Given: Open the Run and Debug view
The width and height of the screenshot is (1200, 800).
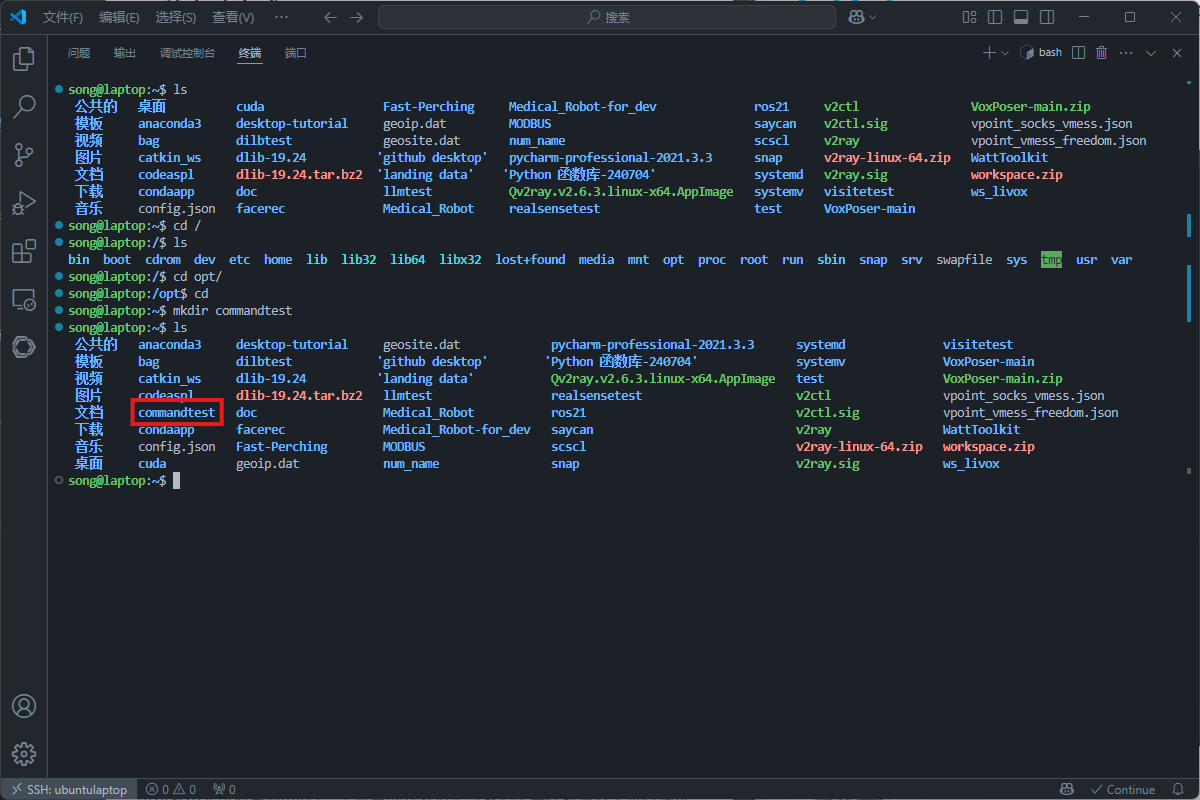Looking at the screenshot, I should pos(24,203).
